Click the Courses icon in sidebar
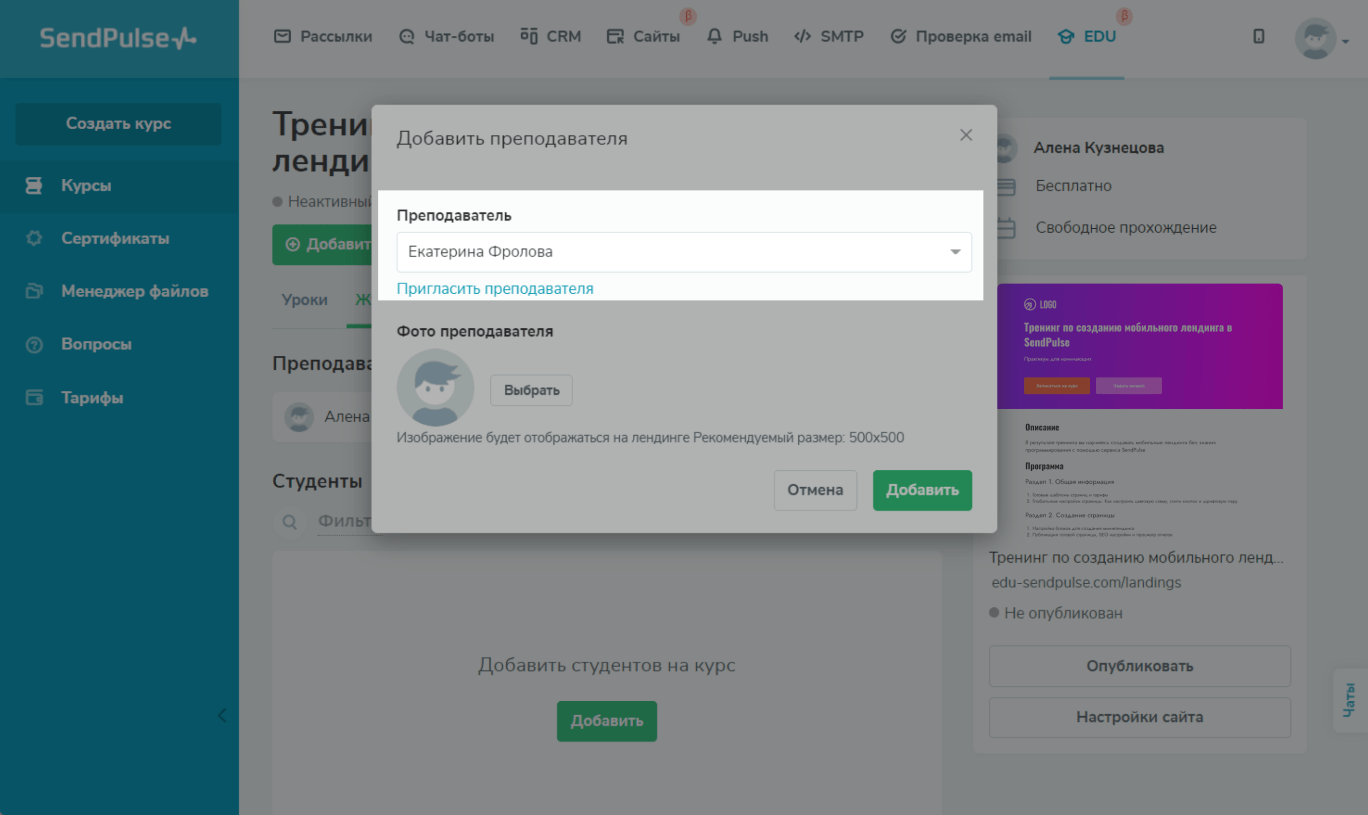The image size is (1368, 815). [34, 186]
